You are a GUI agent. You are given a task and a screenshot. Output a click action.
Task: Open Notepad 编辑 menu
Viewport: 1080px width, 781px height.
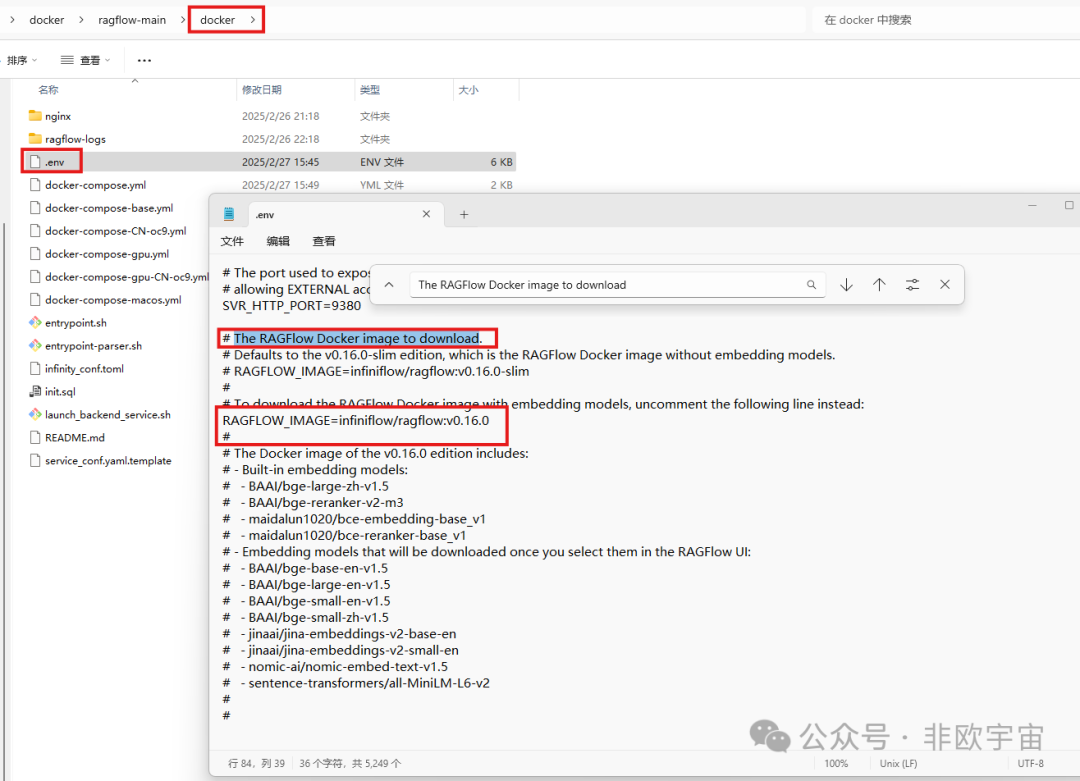pos(278,241)
